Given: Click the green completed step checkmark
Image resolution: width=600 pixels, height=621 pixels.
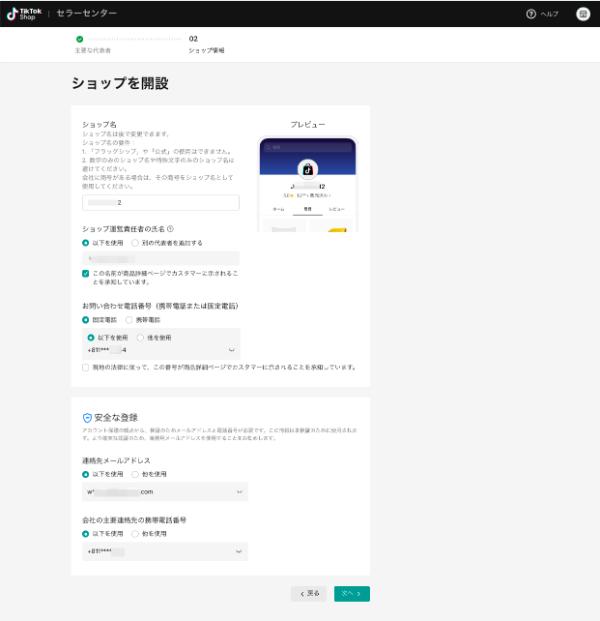Looking at the screenshot, I should 79,39.
